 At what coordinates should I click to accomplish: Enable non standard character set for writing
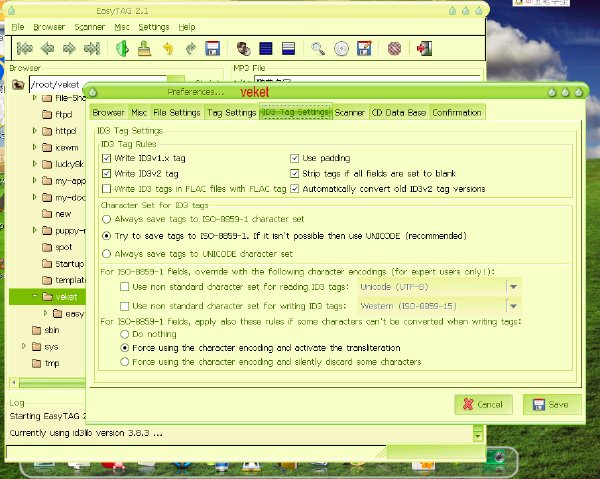(x=124, y=306)
